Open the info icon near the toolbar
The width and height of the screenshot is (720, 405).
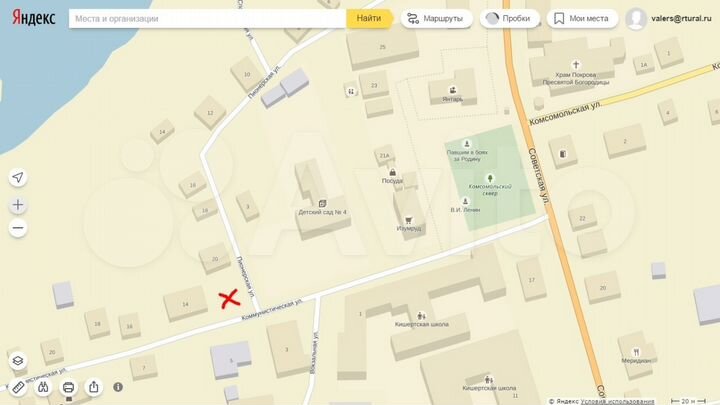(118, 387)
